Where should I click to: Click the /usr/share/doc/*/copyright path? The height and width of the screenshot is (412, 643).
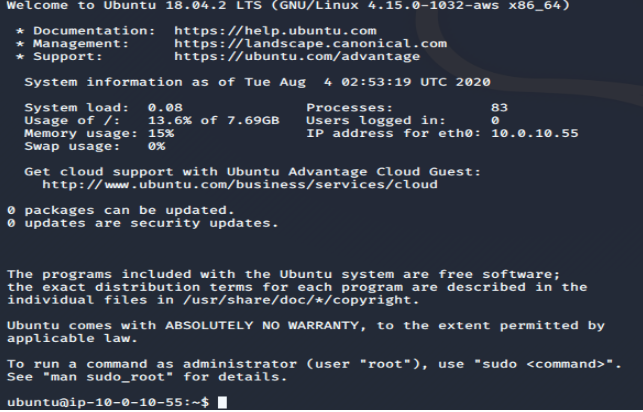pos(301,300)
